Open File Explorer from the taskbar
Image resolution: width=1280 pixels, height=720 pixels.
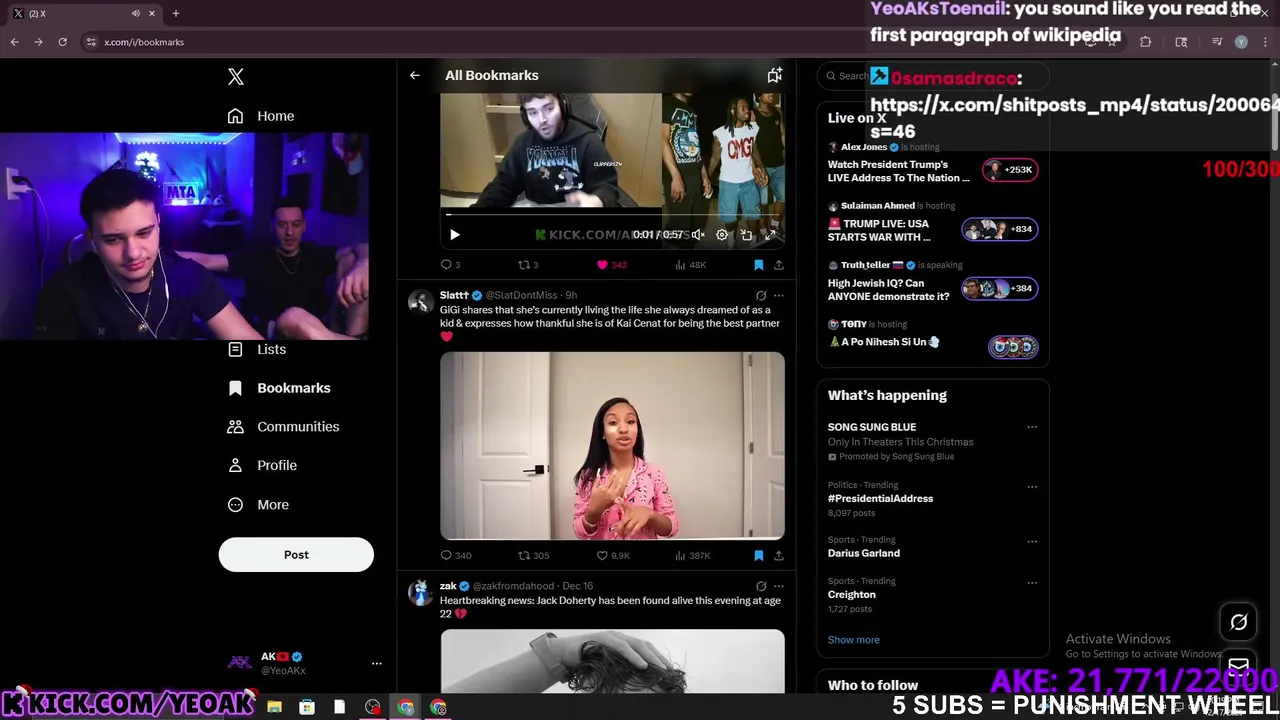pyautogui.click(x=274, y=707)
